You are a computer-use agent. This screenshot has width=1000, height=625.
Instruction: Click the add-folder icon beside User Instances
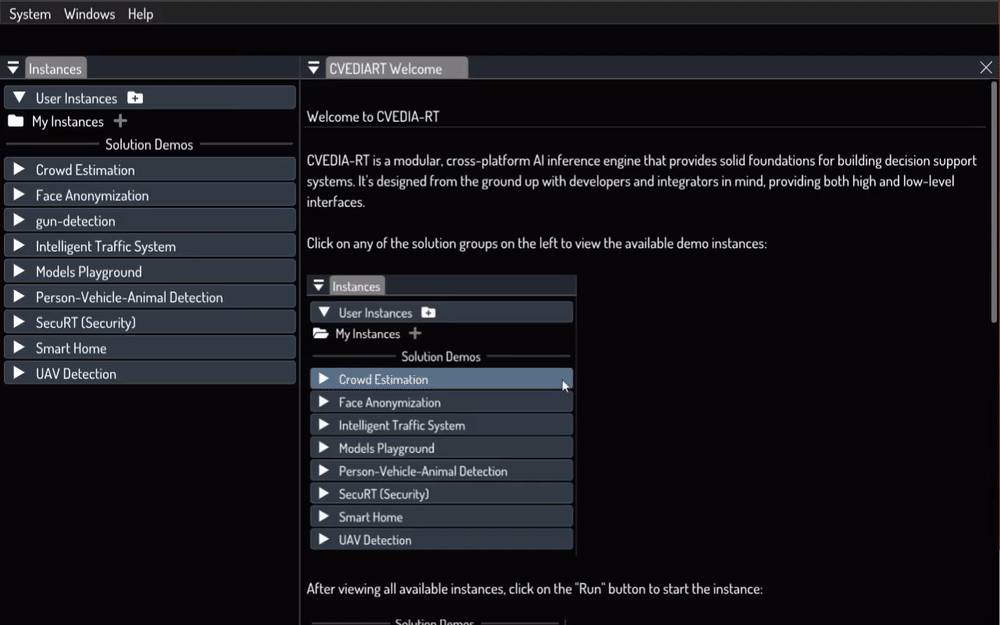point(135,98)
